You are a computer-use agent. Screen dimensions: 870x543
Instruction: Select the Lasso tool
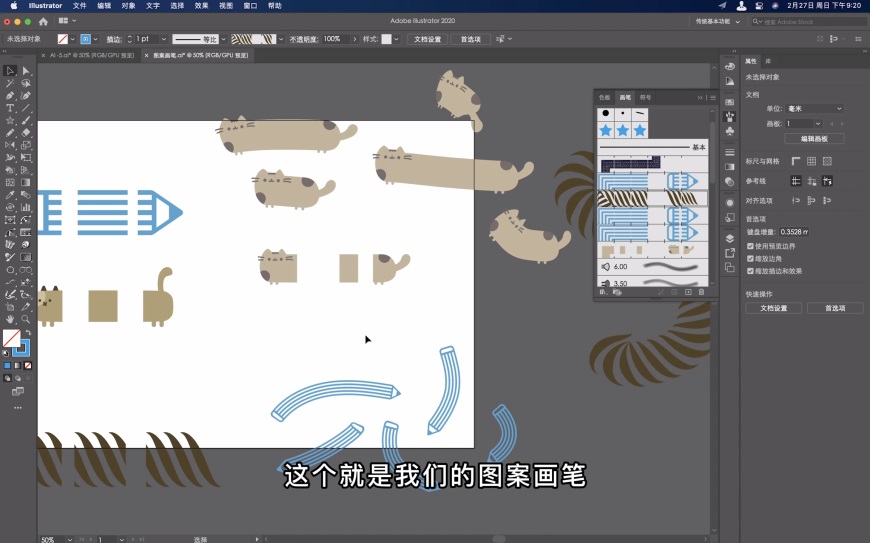(26, 83)
